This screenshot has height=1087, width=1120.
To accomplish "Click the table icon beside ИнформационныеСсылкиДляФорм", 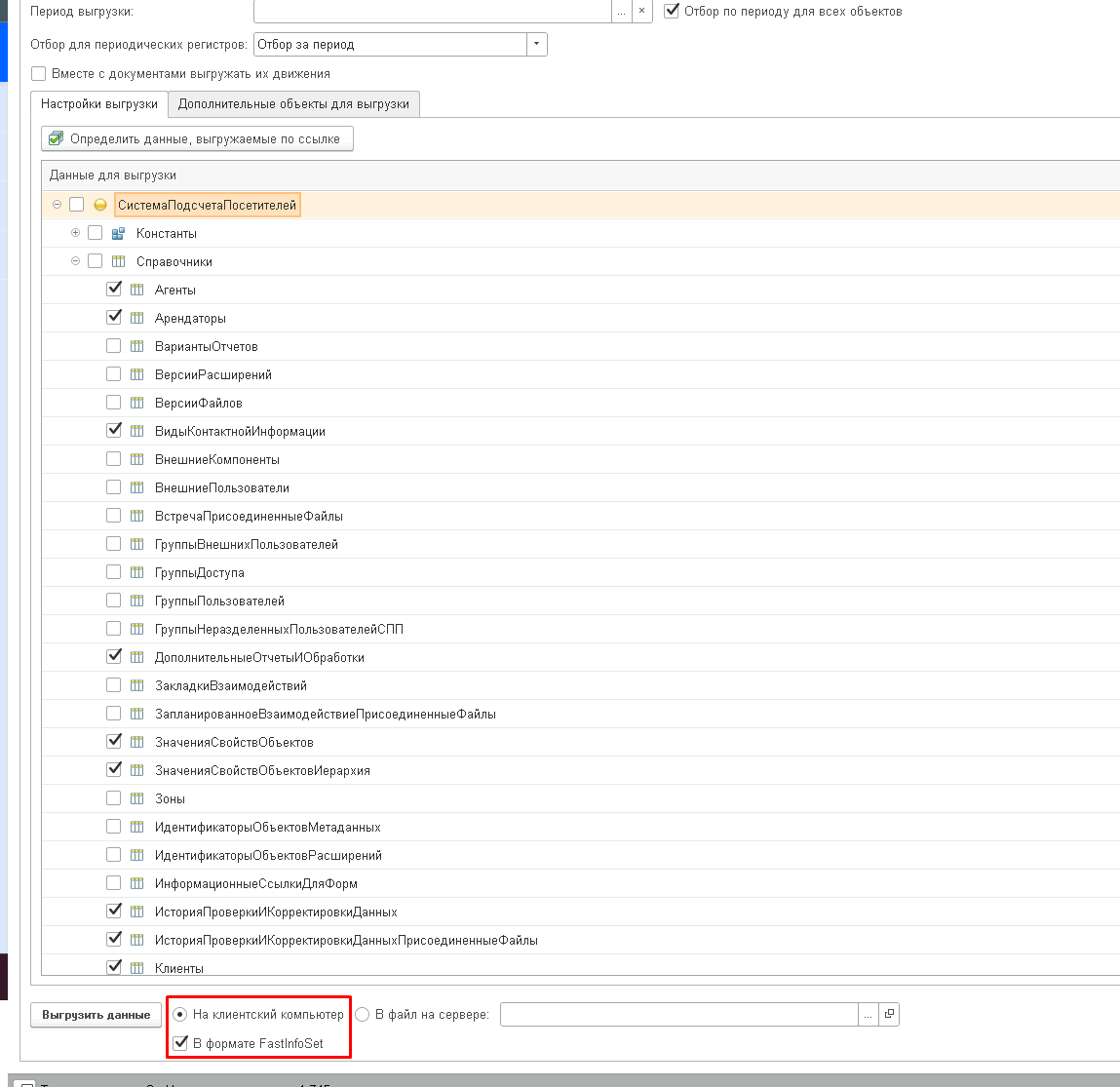I will pyautogui.click(x=137, y=883).
